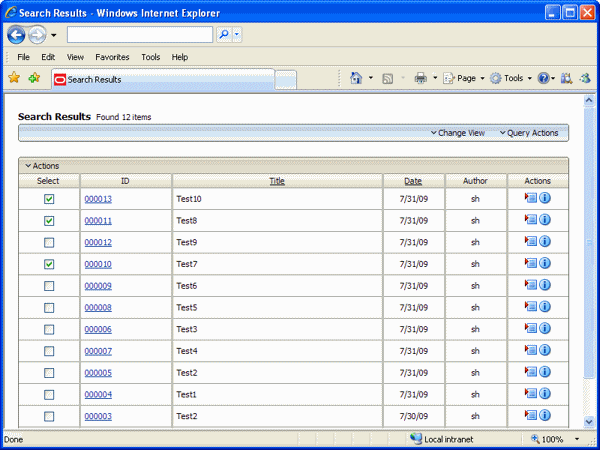Go to Home page icon

point(356,78)
